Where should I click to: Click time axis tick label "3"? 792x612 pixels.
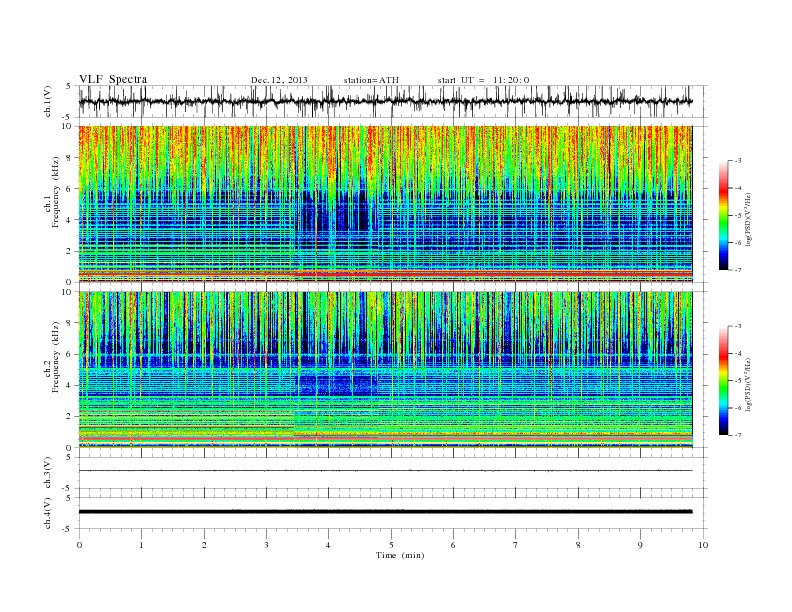[266, 545]
